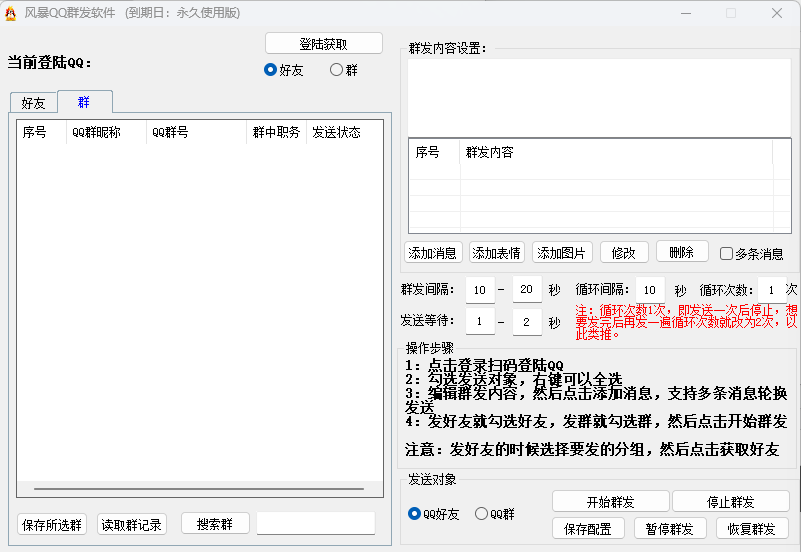Click the 搜索群 button
Screen dimensions: 801x552
215,524
